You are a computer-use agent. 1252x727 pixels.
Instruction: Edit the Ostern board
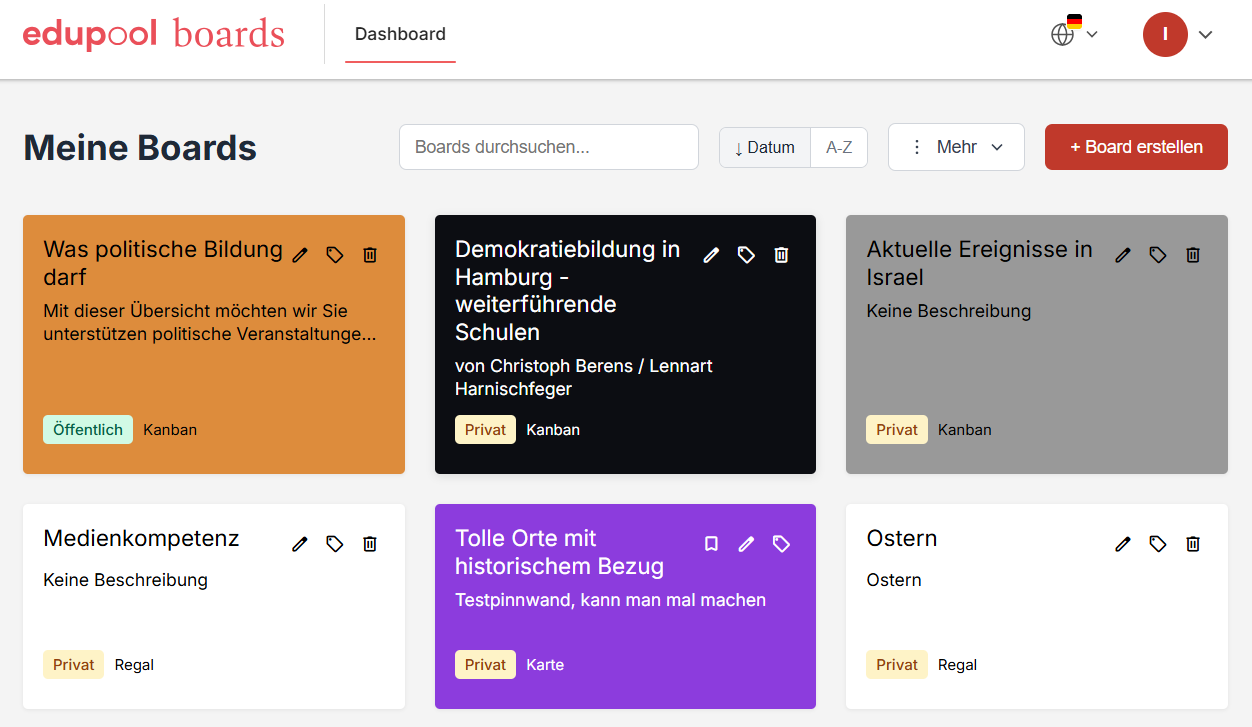[x=1123, y=544]
